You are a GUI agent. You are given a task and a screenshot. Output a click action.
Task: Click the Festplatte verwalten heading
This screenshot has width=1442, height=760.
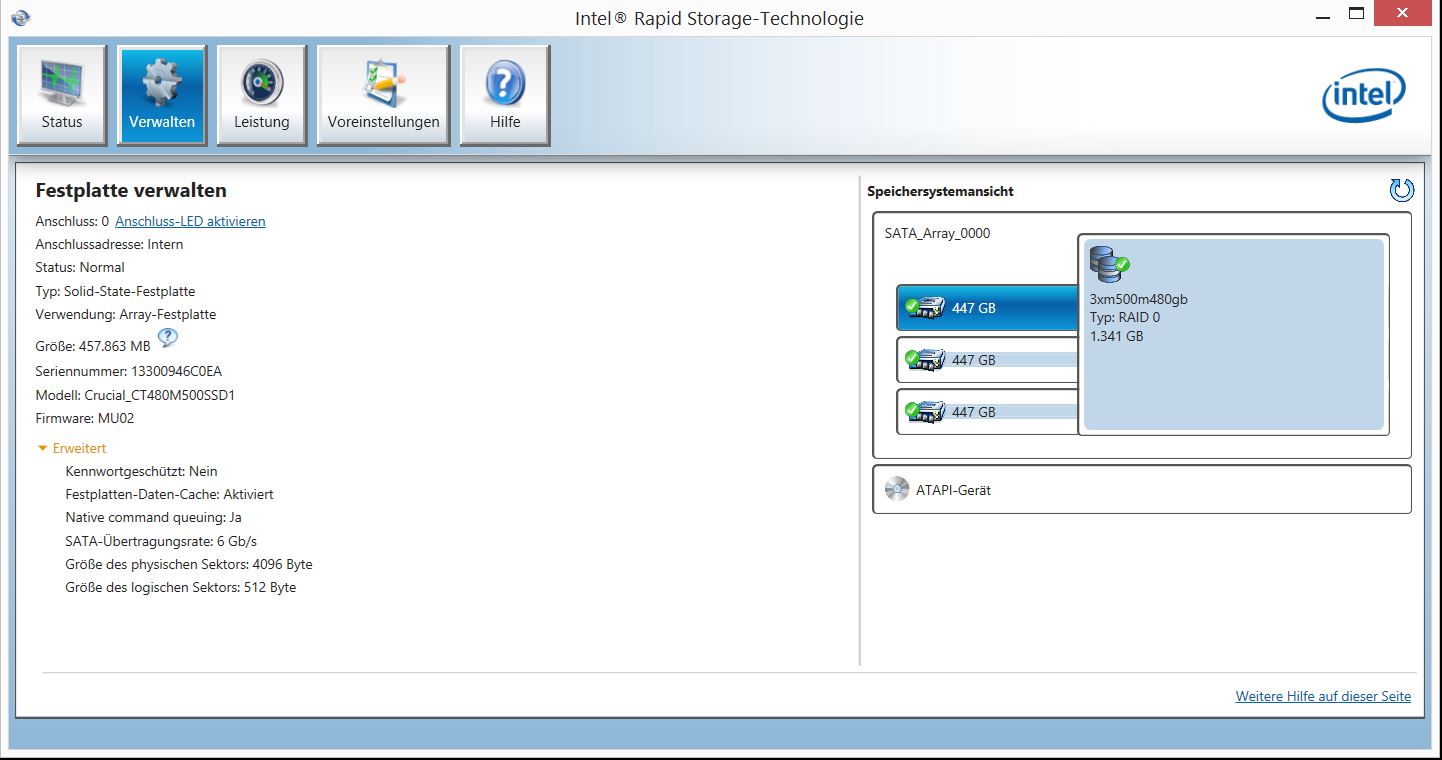[131, 190]
